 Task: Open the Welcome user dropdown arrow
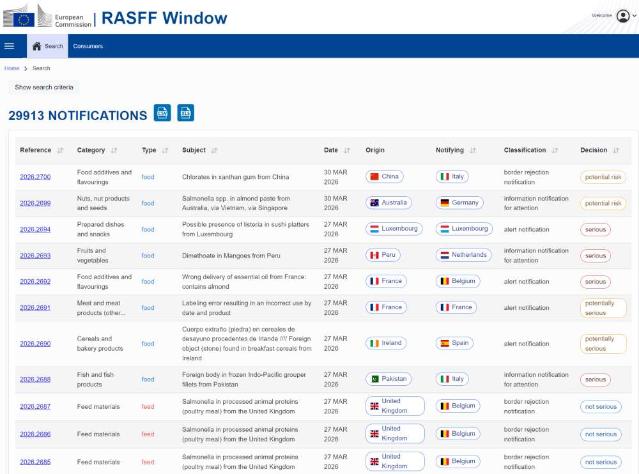point(634,16)
